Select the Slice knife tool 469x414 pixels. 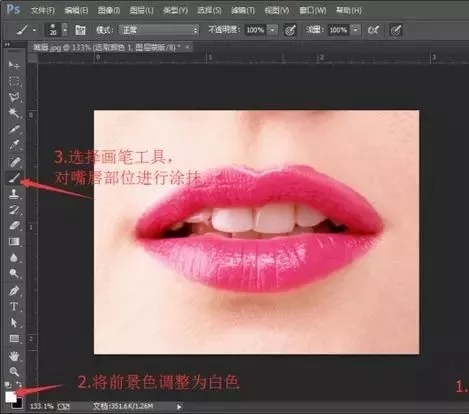click(14, 129)
